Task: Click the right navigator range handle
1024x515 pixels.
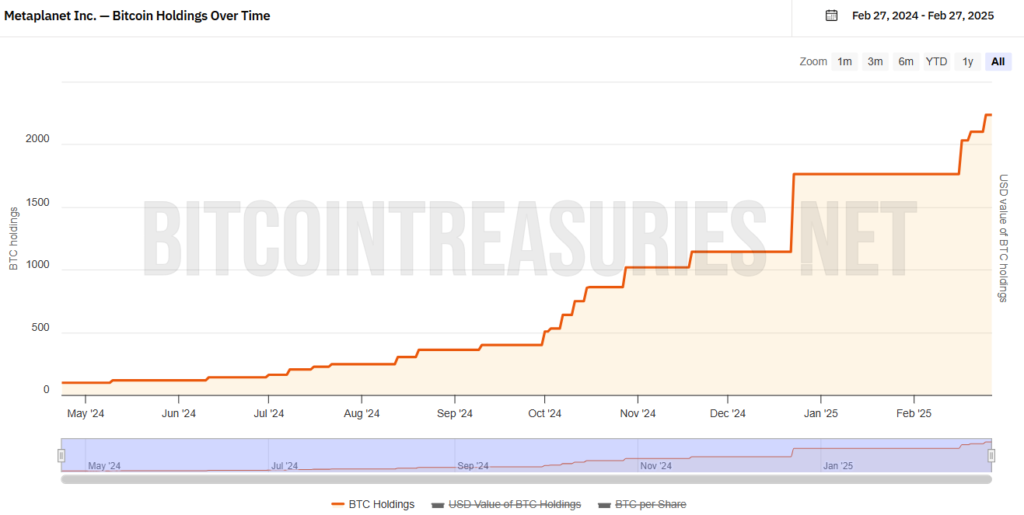Action: [x=991, y=456]
